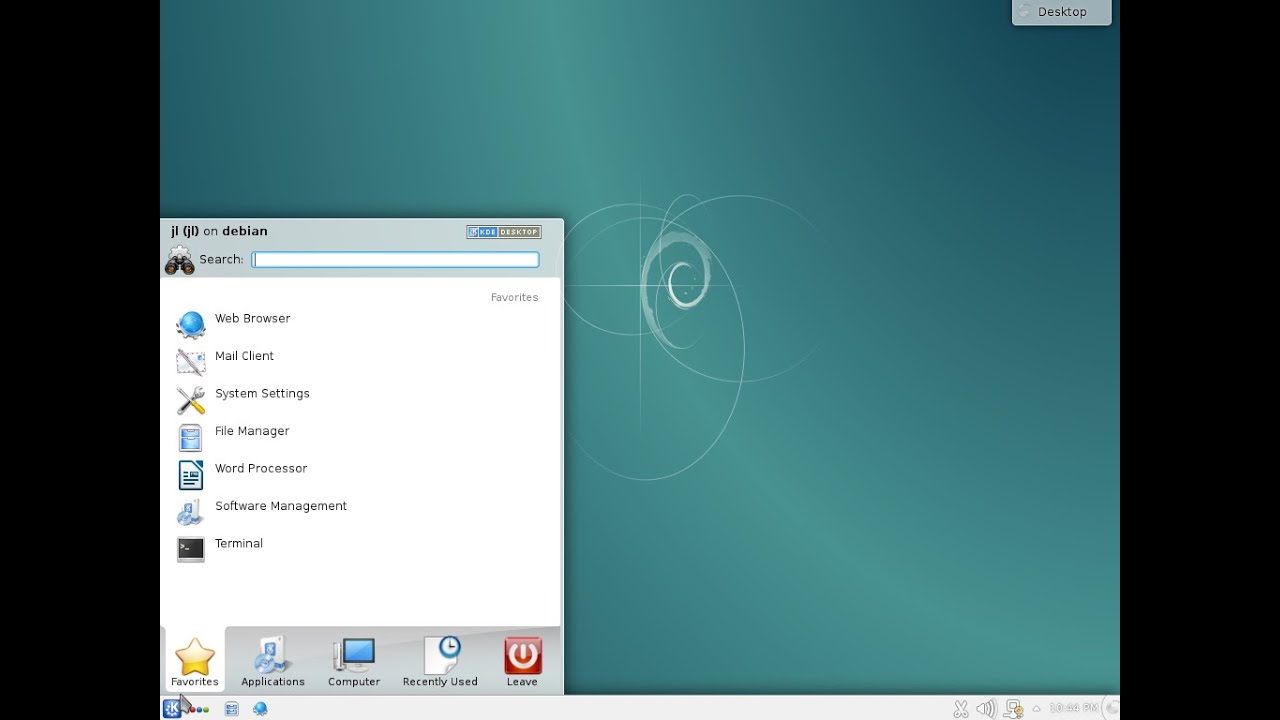Launch the Mail Client envelope icon
The width and height of the screenshot is (1280, 720).
(x=190, y=361)
